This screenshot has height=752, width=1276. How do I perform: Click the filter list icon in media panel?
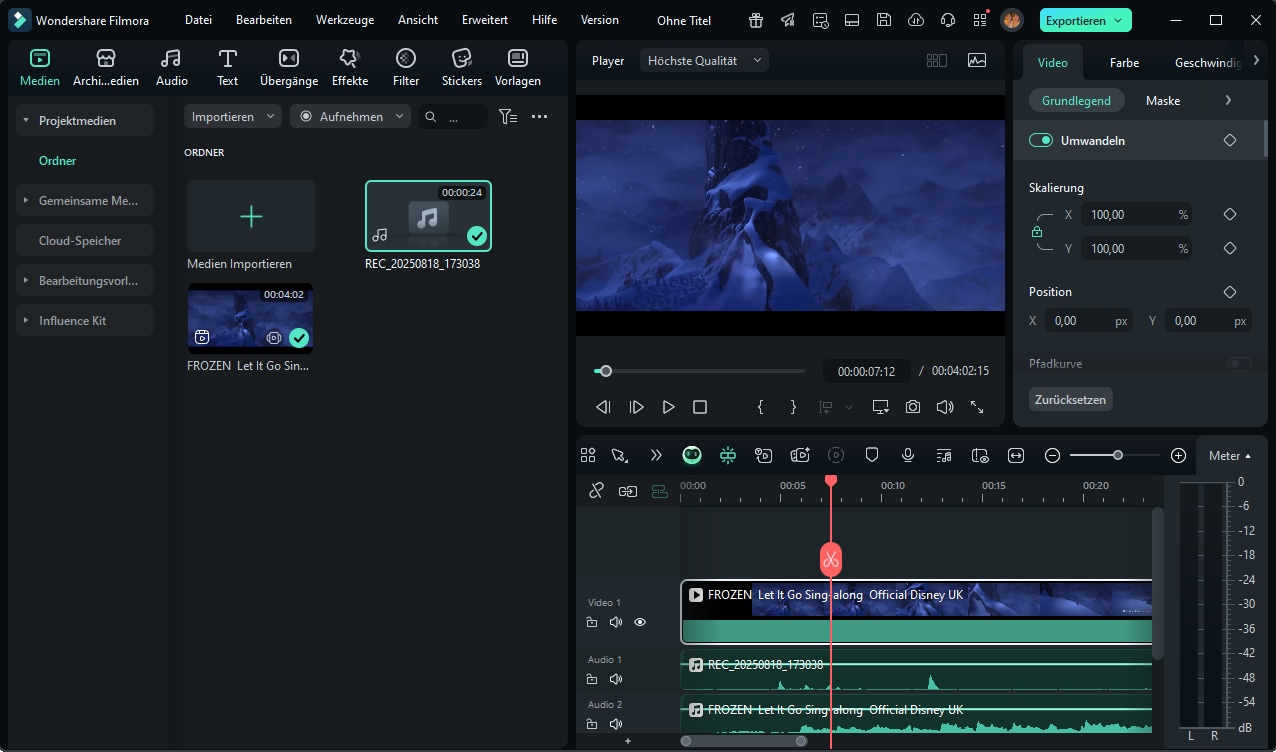pyautogui.click(x=508, y=117)
